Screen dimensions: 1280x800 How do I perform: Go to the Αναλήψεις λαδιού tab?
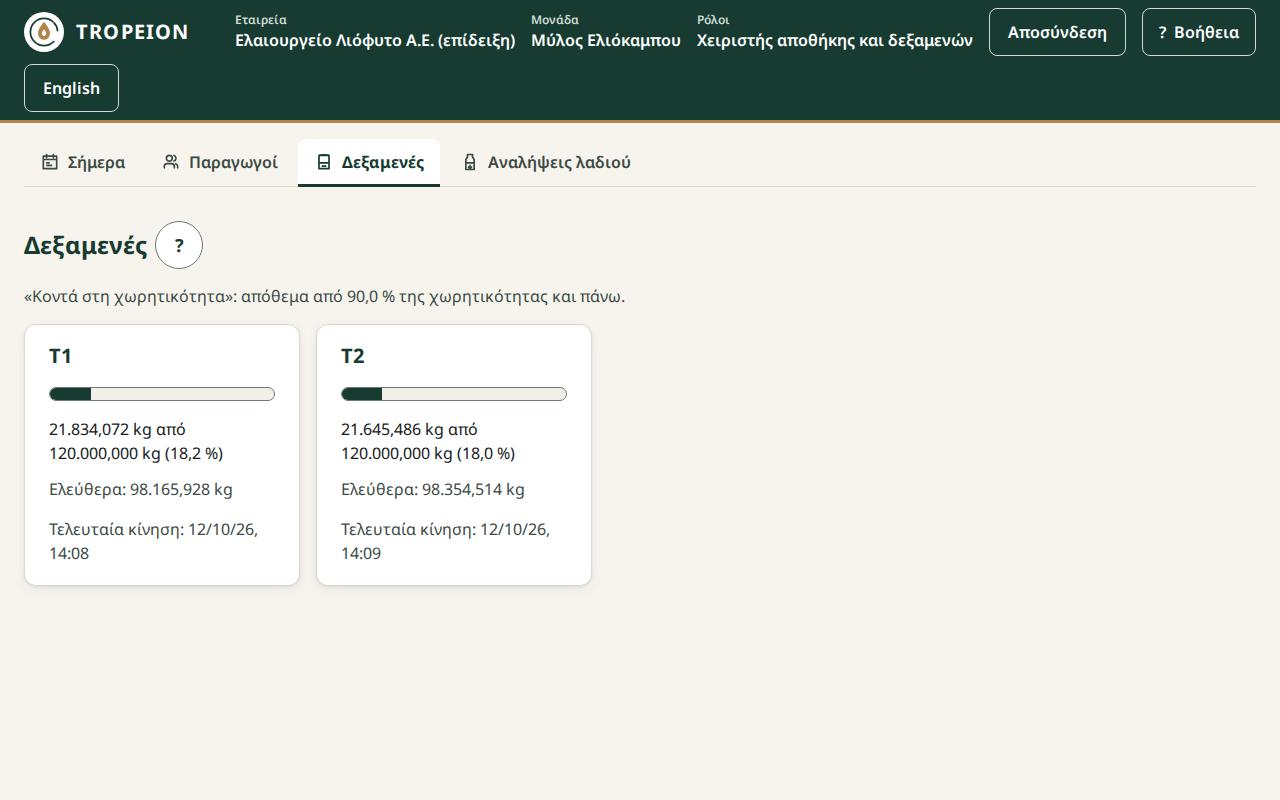[x=546, y=162]
